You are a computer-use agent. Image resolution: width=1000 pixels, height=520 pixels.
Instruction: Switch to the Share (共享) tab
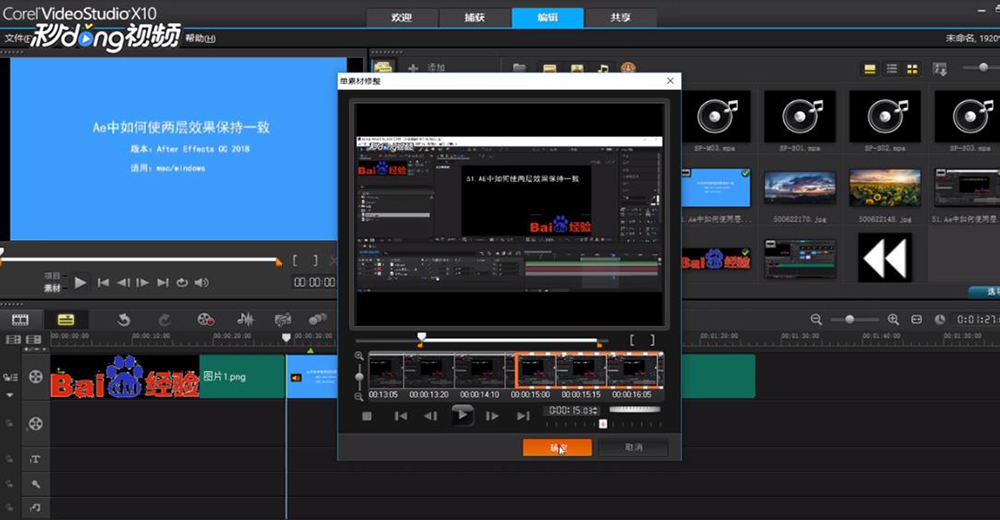(620, 17)
